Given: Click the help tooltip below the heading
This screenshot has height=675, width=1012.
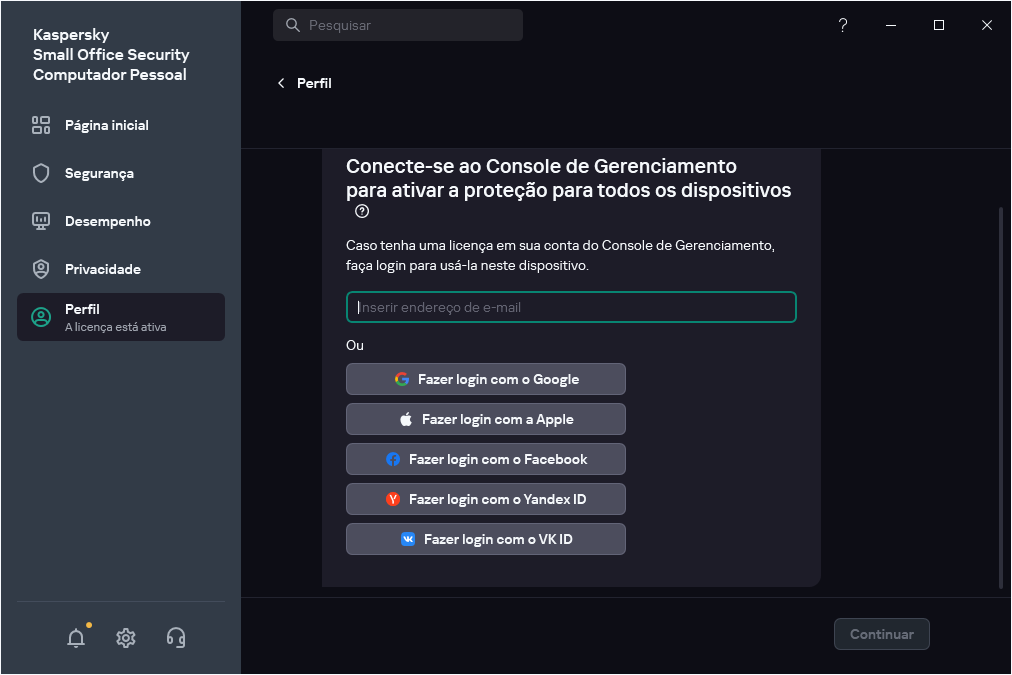Looking at the screenshot, I should (x=362, y=211).
